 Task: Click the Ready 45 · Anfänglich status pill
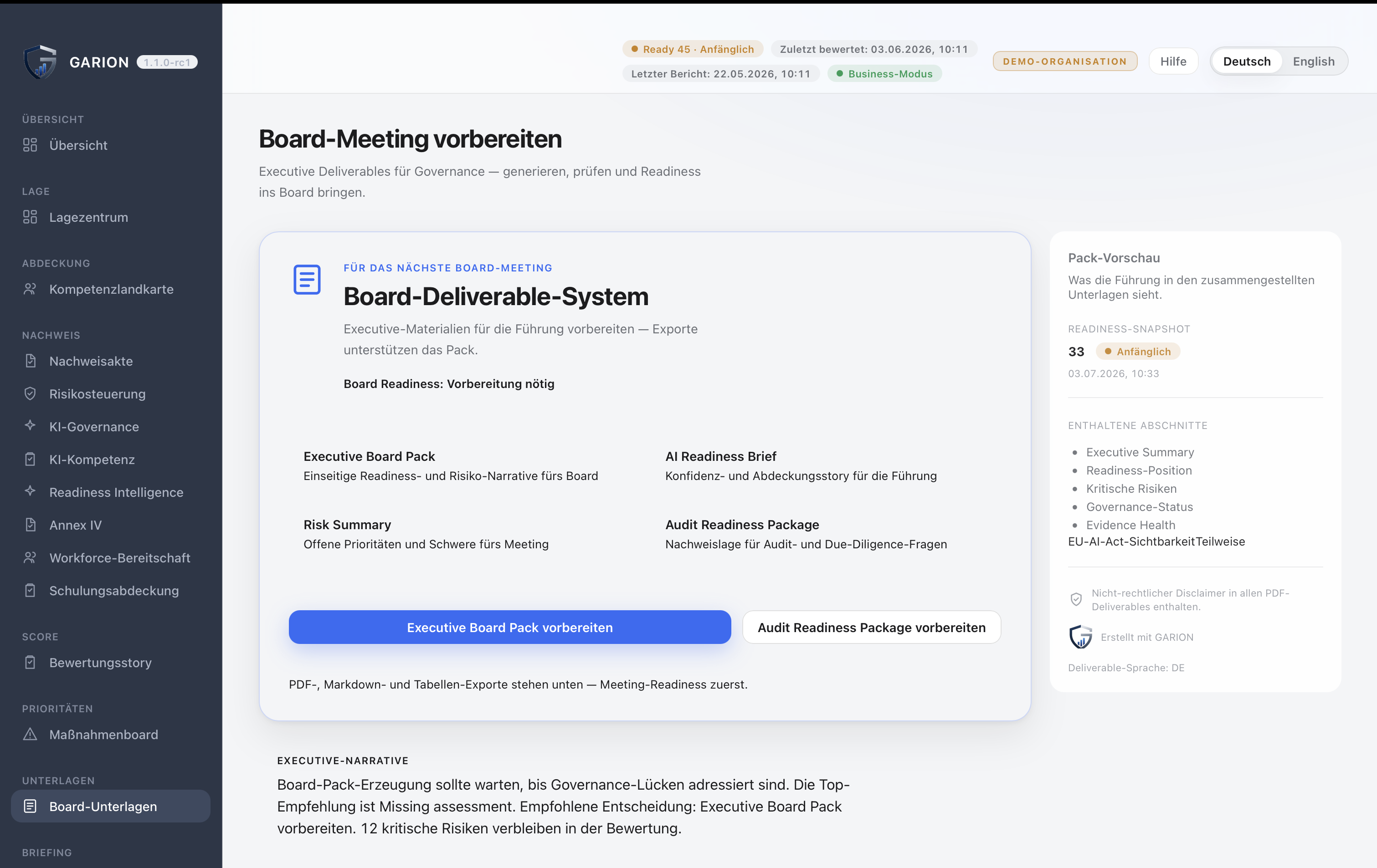693,49
